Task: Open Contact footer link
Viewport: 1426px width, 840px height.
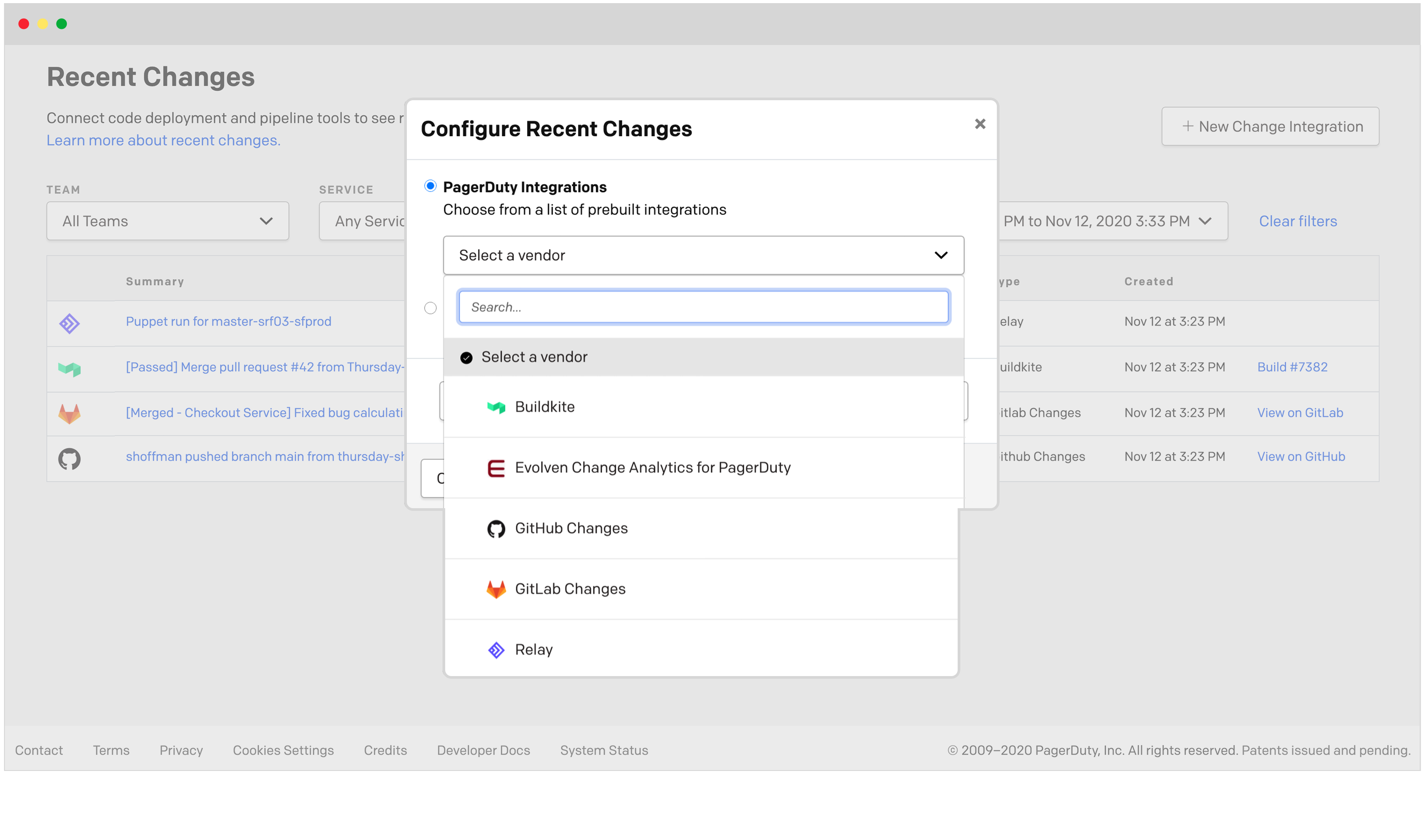Action: coord(38,750)
